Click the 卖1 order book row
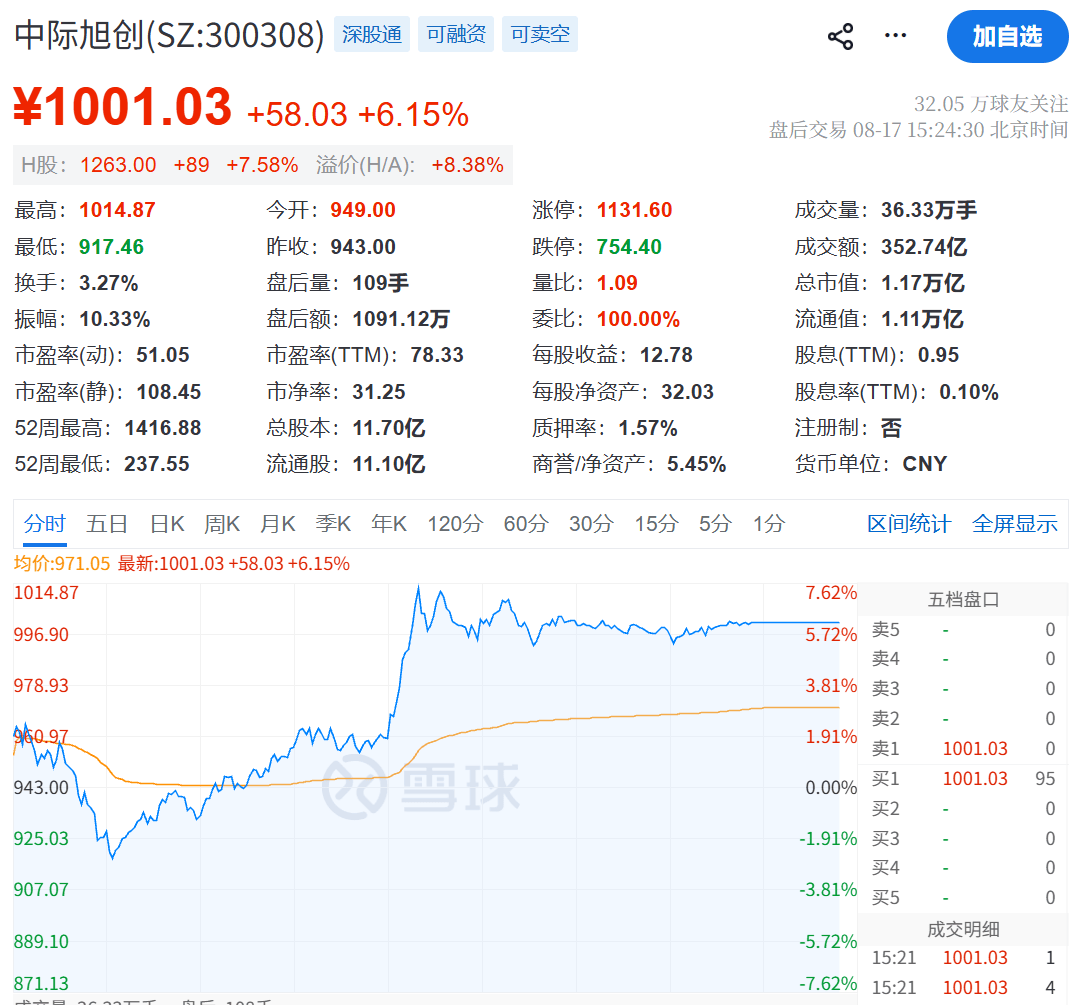This screenshot has height=1005, width=1080. click(x=963, y=749)
